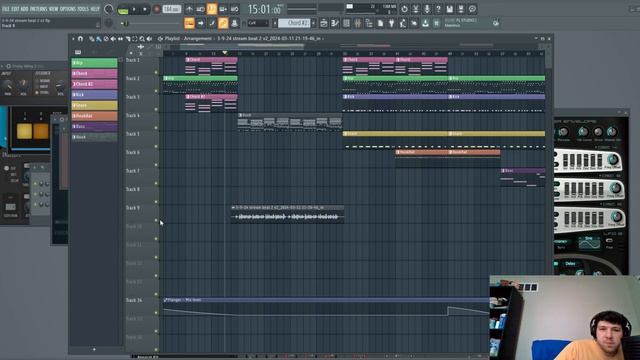The image size is (640, 360).
Task: Toggle the loop recording button
Action: click(235, 9)
